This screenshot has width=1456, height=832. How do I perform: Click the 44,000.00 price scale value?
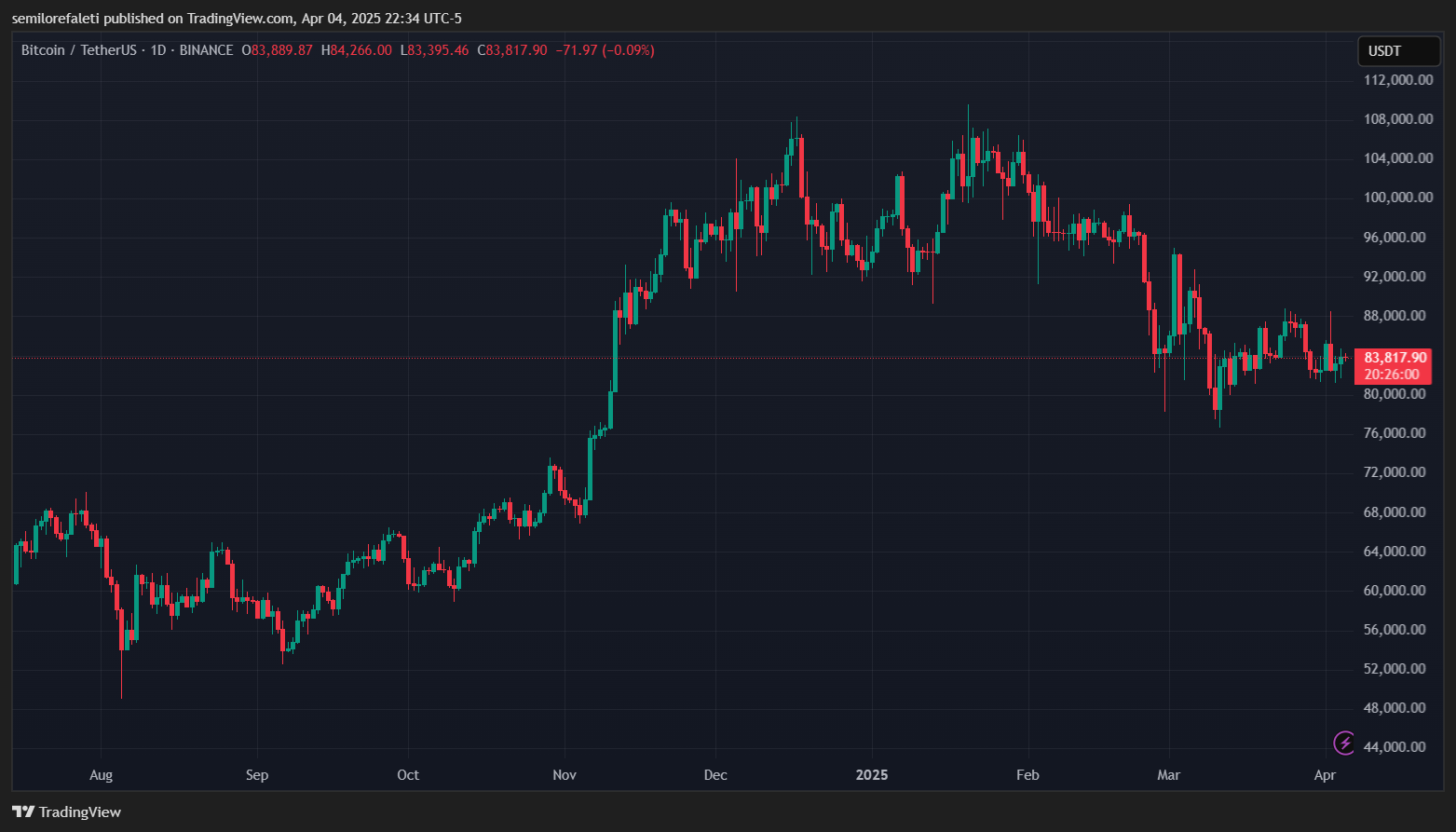[1395, 746]
